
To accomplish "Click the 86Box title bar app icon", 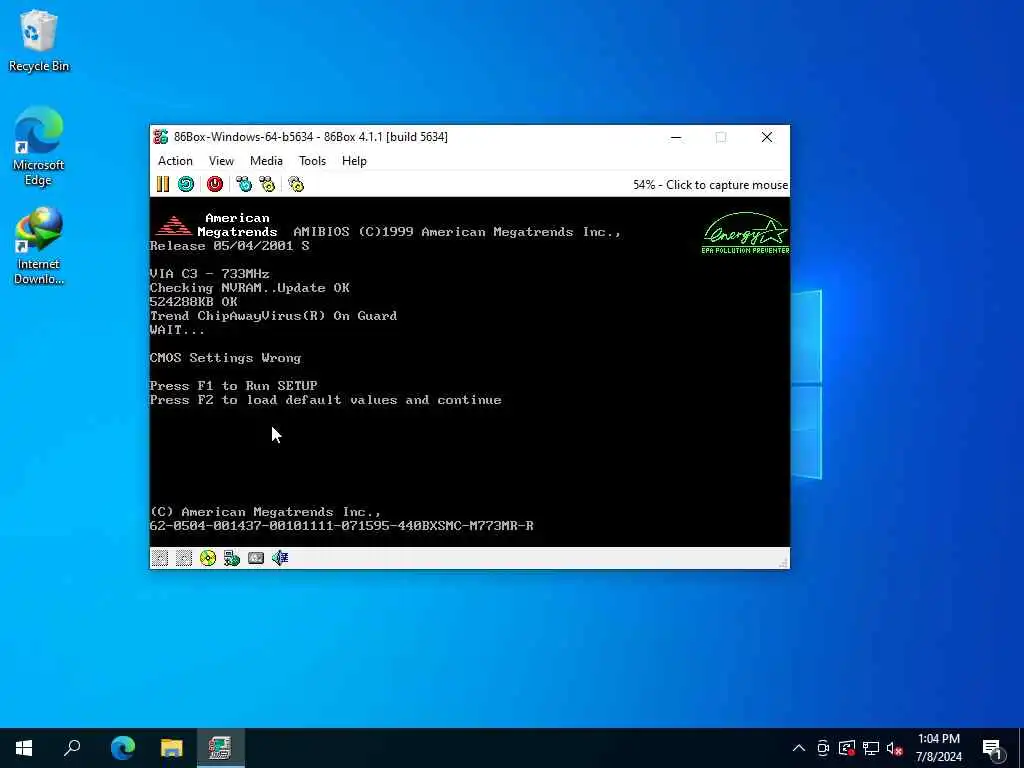I will (x=161, y=136).
